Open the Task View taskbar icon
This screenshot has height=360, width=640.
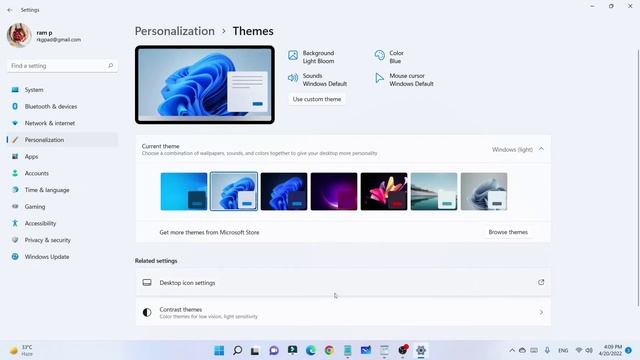coord(255,350)
